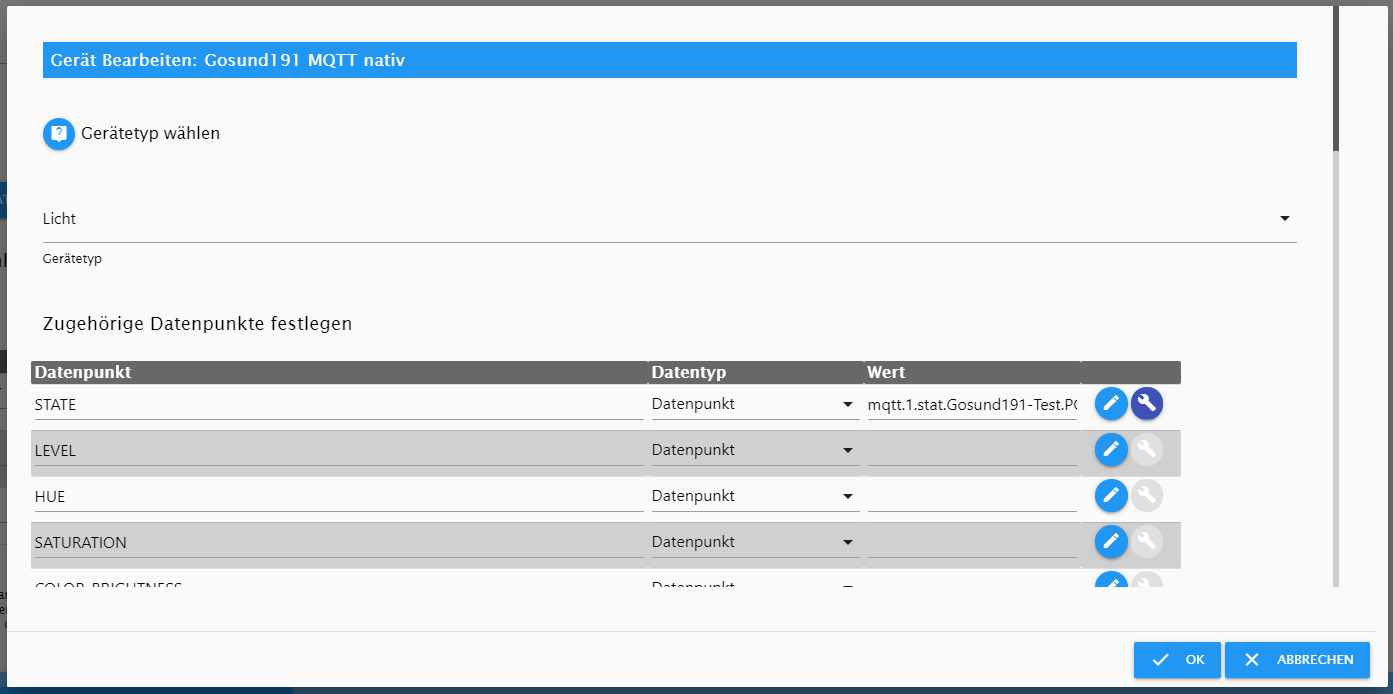Click the Wert field of the STATE row
1393x694 pixels.
click(x=972, y=405)
